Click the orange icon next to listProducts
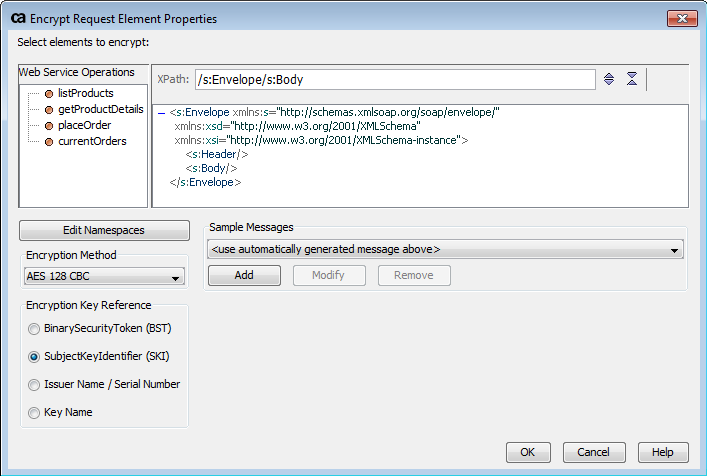This screenshot has width=707, height=476. [47, 93]
